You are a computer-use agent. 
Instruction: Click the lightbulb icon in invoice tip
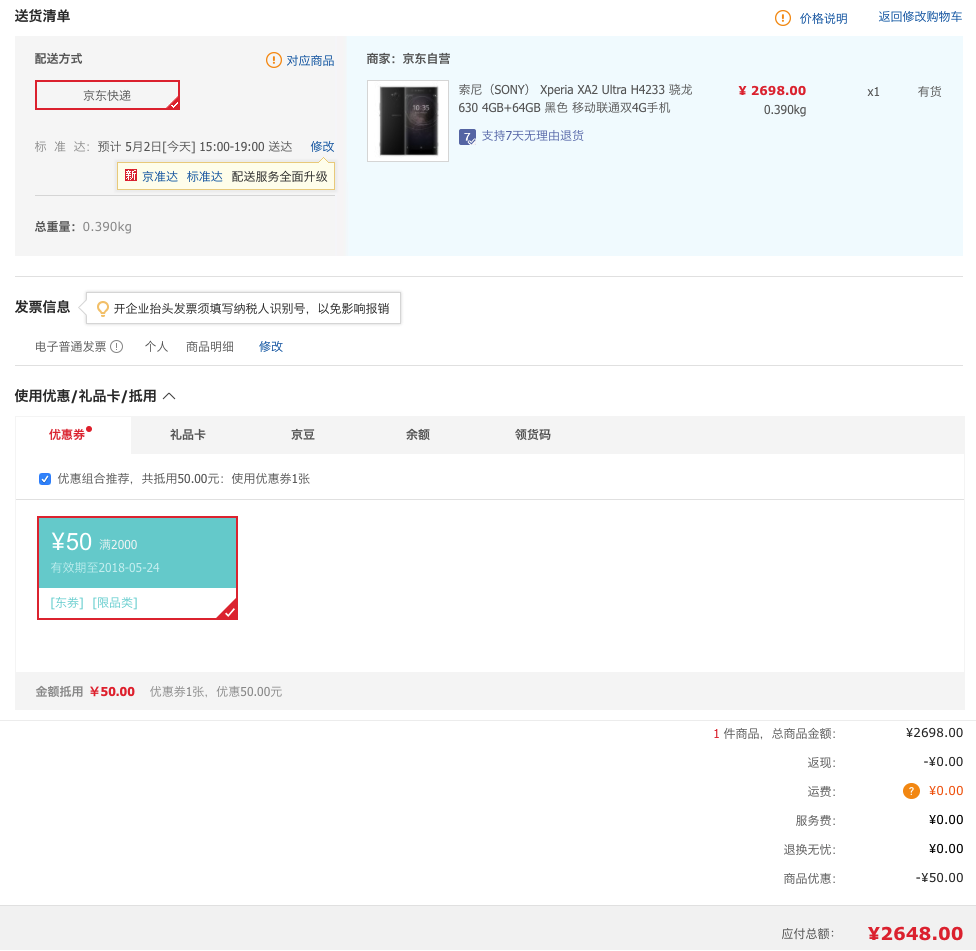(102, 309)
